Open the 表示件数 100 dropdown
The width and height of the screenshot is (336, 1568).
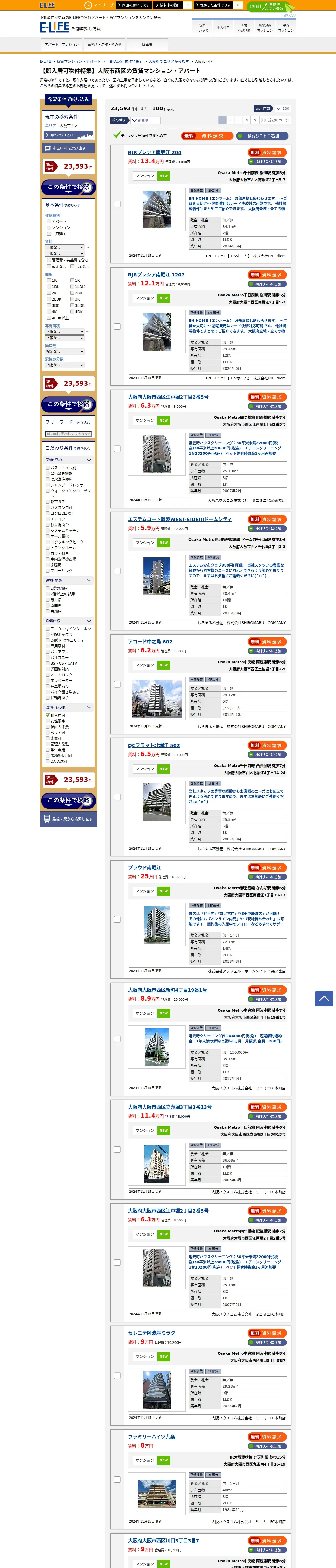[282, 108]
